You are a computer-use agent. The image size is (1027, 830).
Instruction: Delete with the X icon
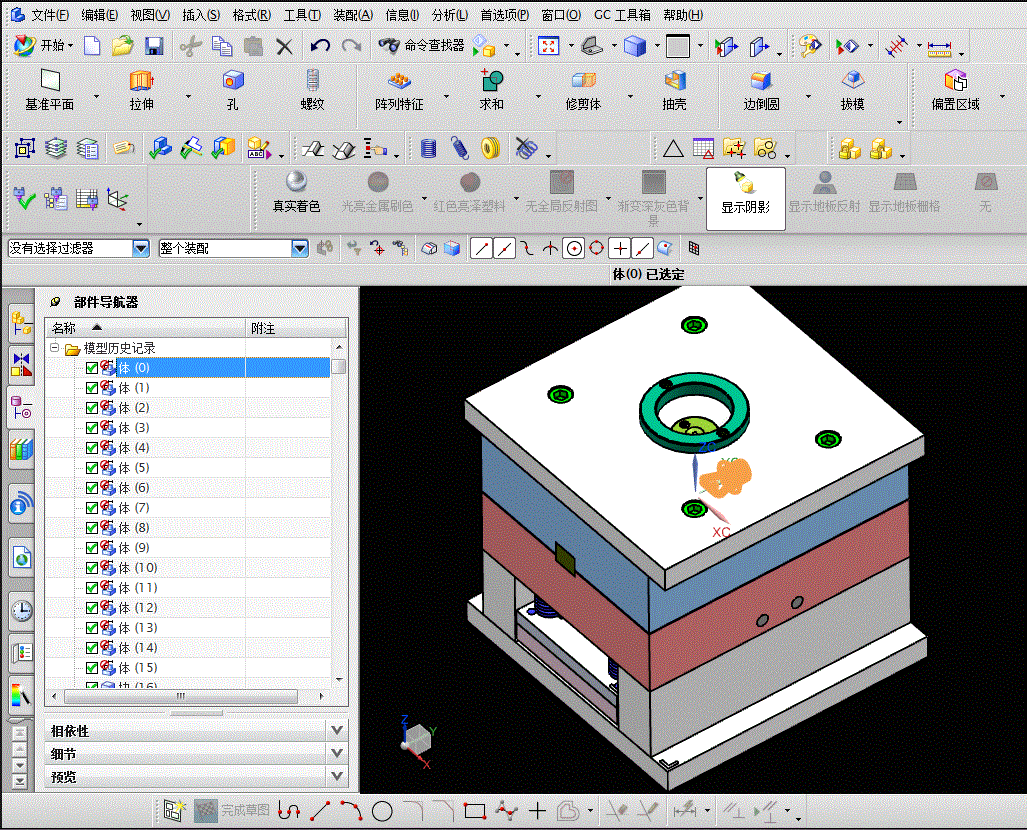click(x=284, y=47)
